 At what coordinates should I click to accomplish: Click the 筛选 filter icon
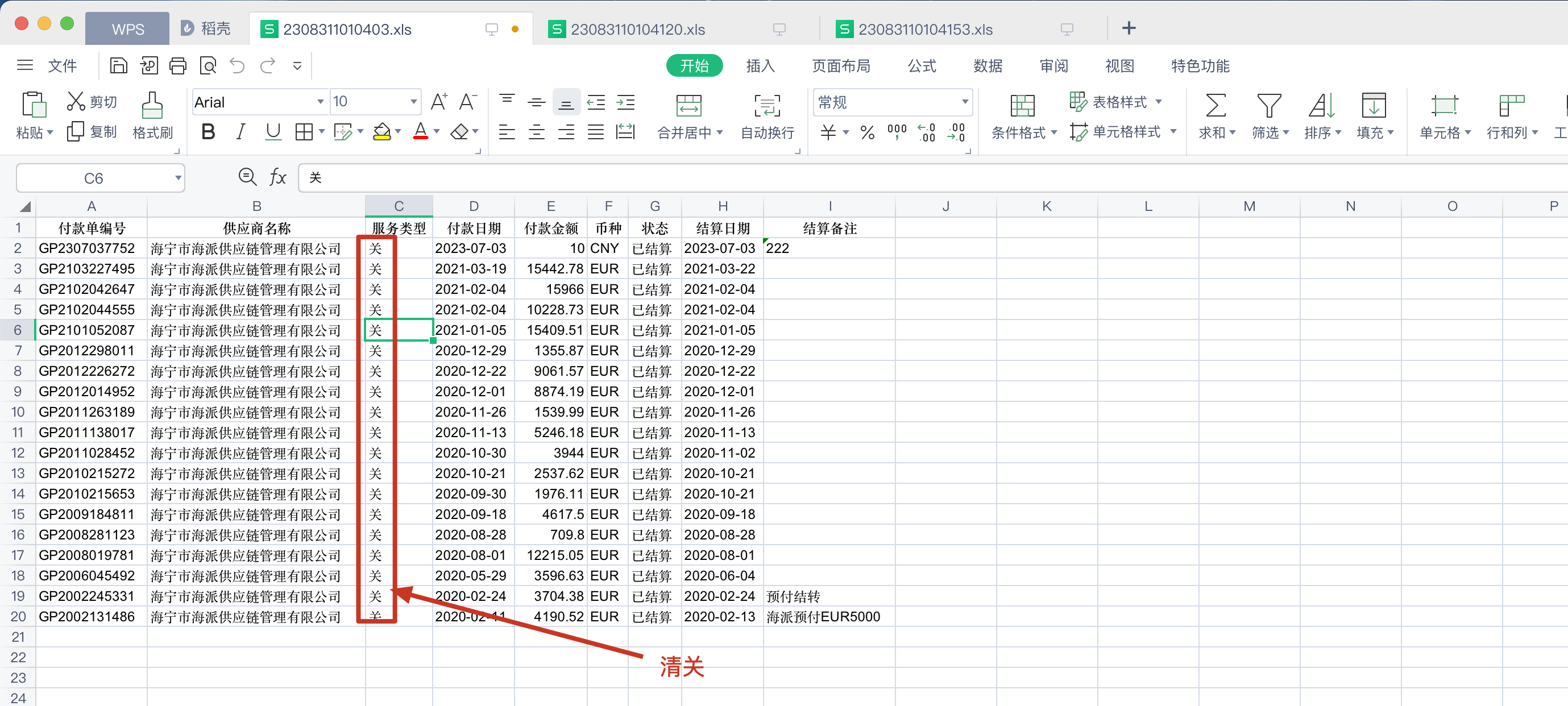[1268, 115]
